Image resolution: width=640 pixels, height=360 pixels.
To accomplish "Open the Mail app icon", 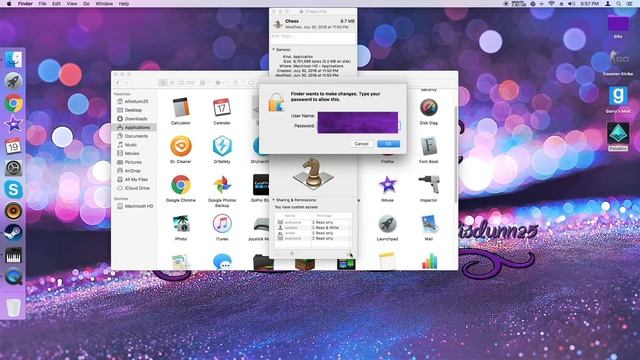I will point(429,224).
